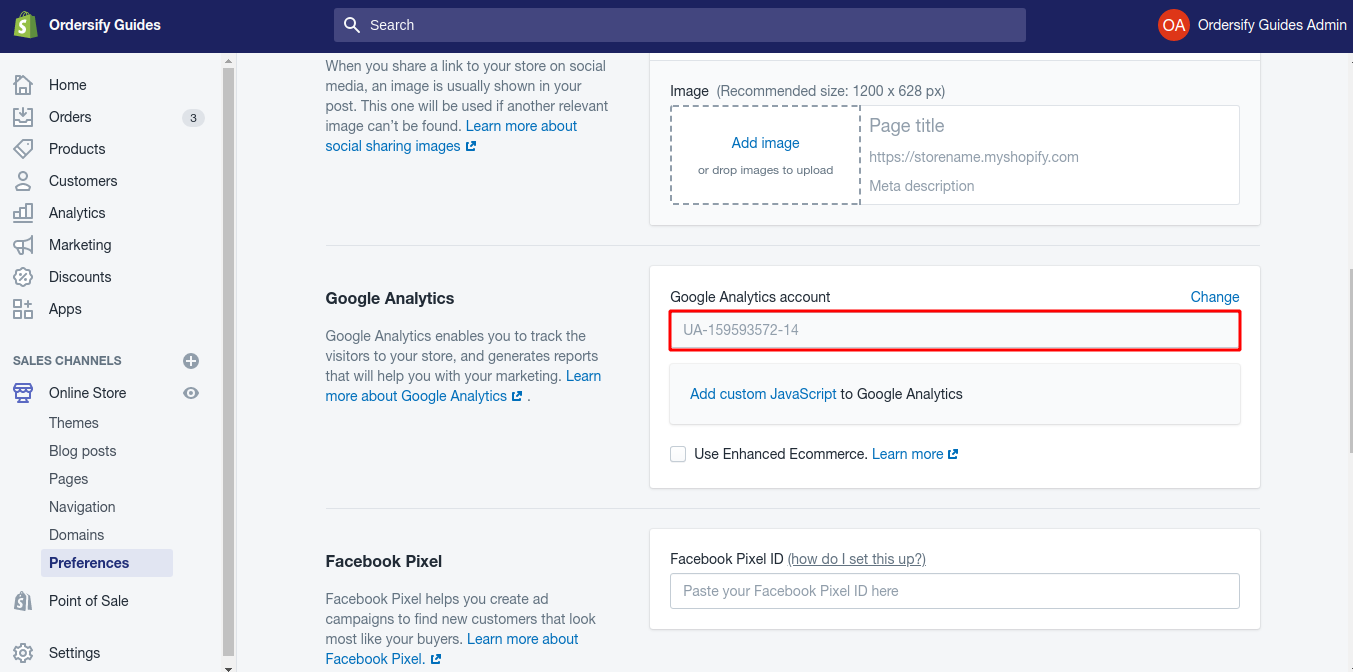Click Change for Google Analytics account

click(1215, 297)
